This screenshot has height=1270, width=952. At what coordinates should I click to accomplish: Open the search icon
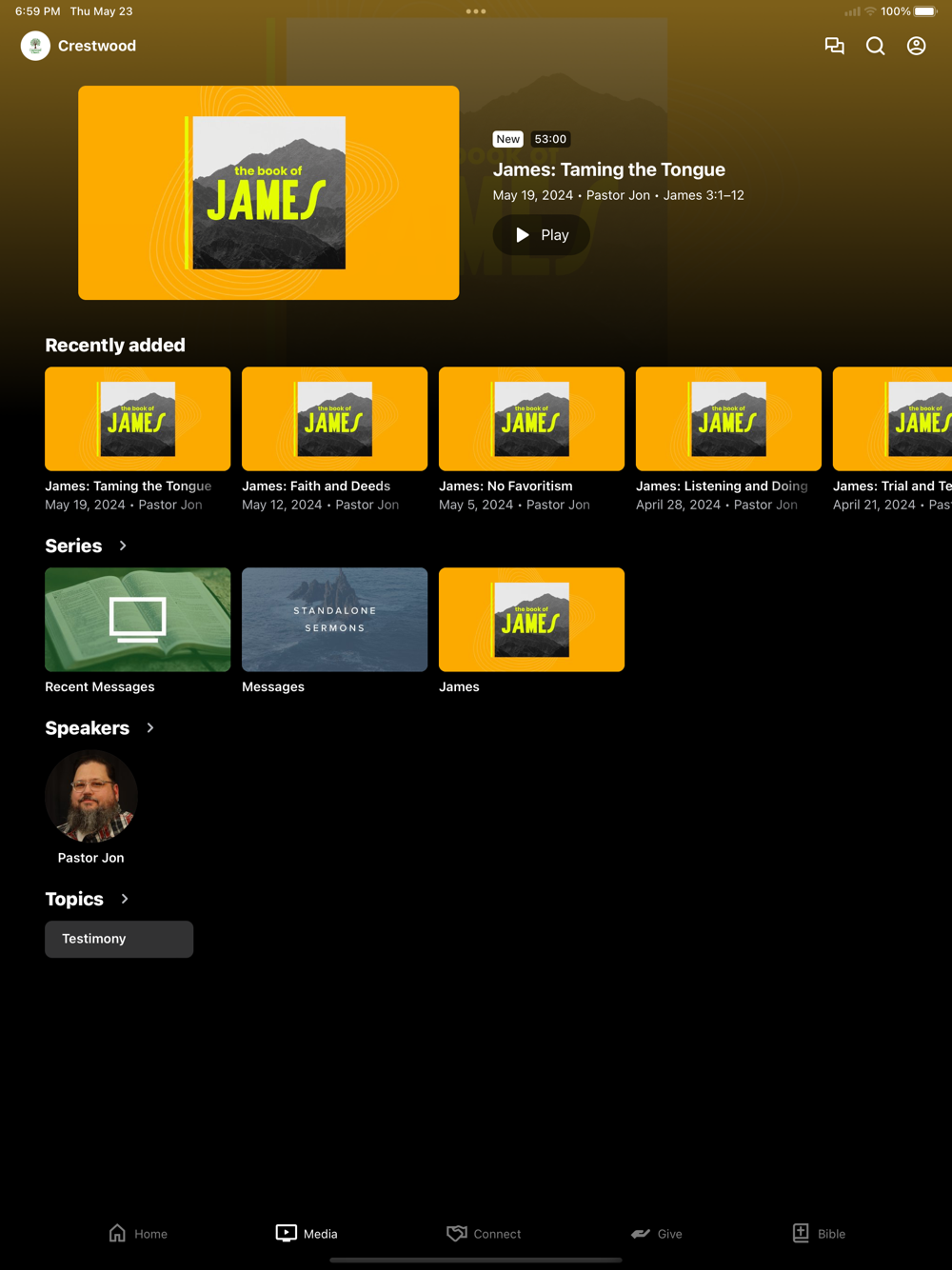(x=876, y=46)
